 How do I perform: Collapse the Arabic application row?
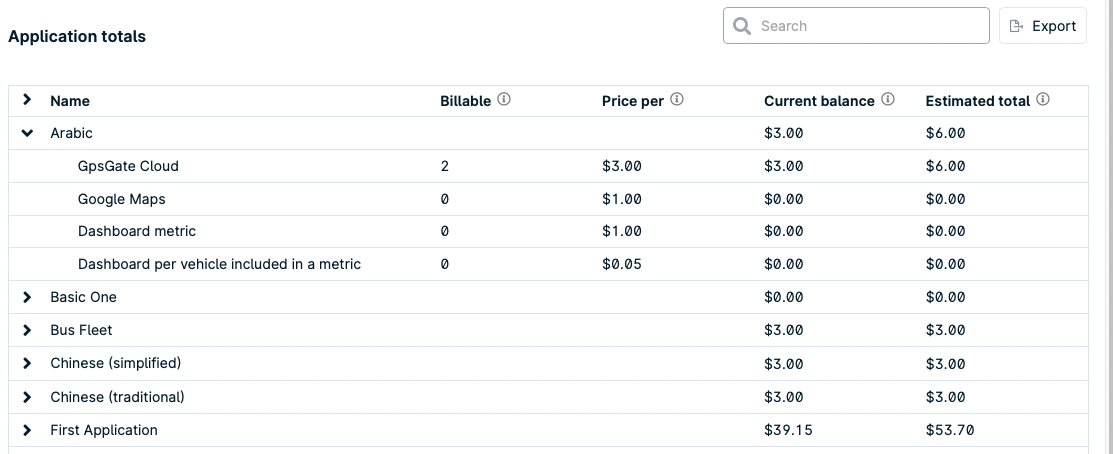coord(27,133)
